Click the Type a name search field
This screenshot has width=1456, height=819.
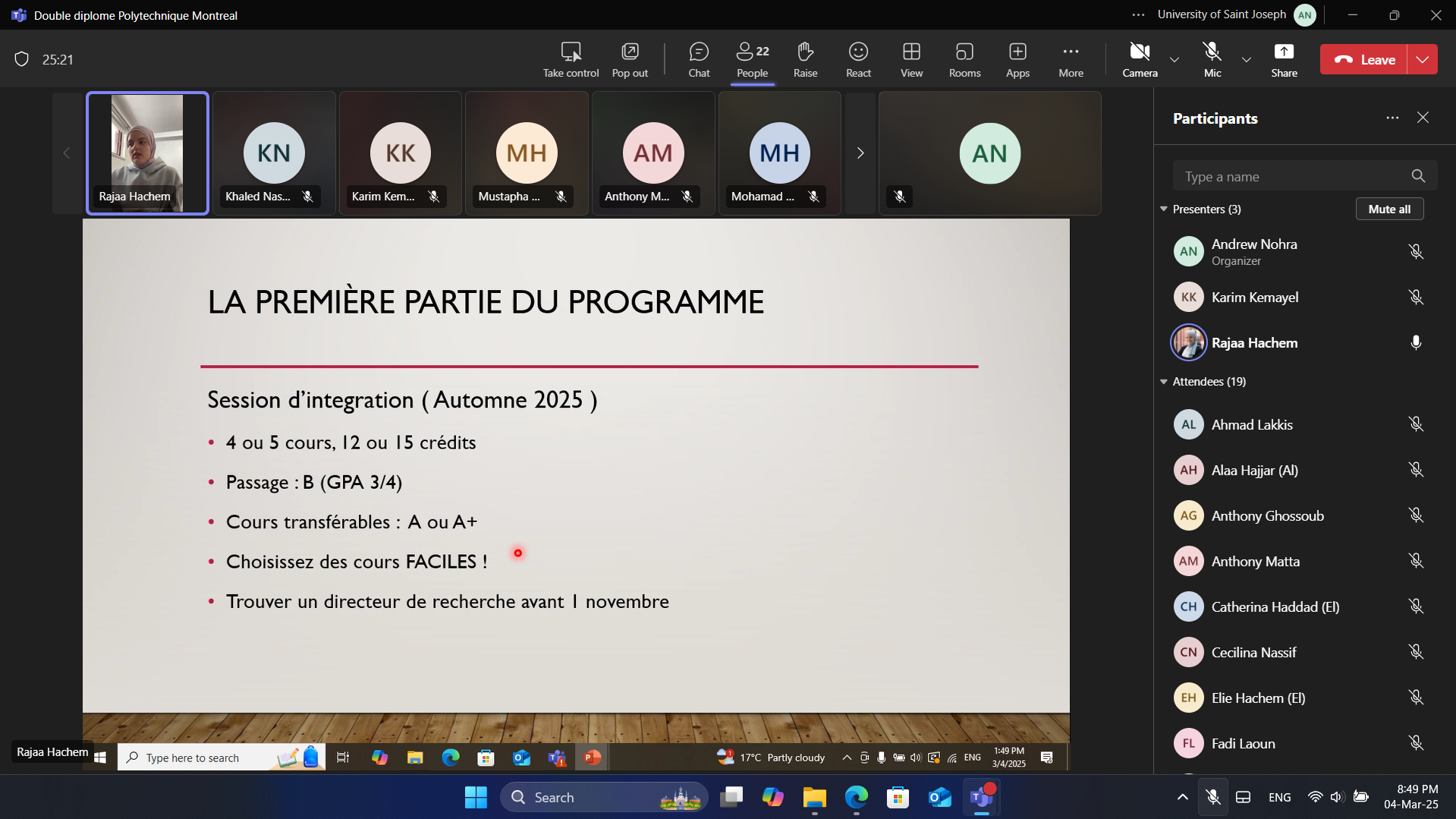click(1290, 177)
